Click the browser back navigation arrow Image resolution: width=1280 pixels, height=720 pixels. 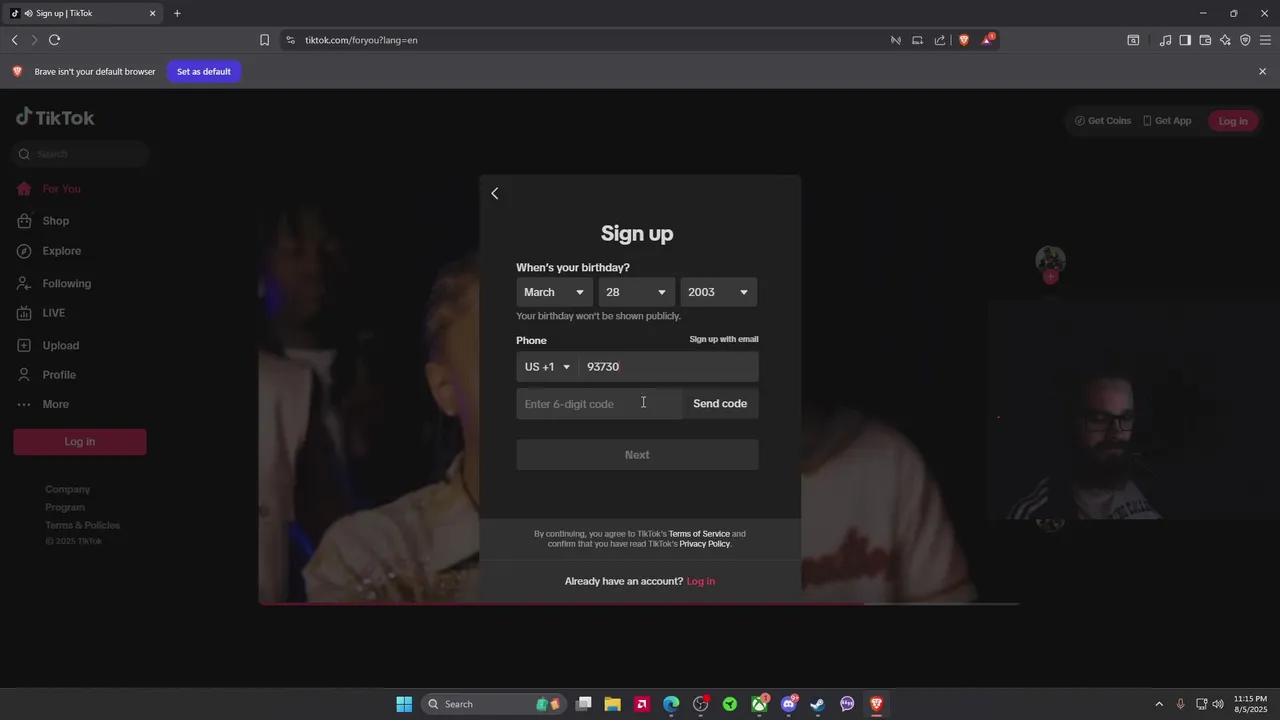[14, 40]
